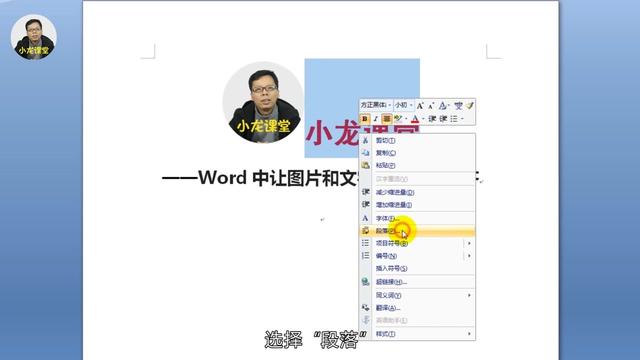The image size is (640, 360).
Task: Choose 超链接 (Hyperlink) entry
Action: (x=417, y=282)
